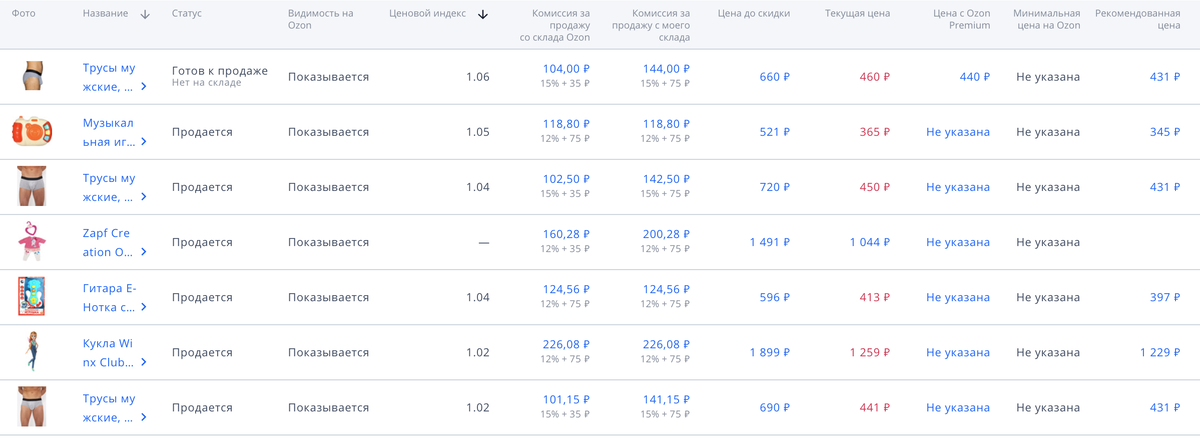Image resolution: width=1200 pixels, height=438 pixels.
Task: Edit current price 1 044 ₽
Action: click(x=869, y=242)
